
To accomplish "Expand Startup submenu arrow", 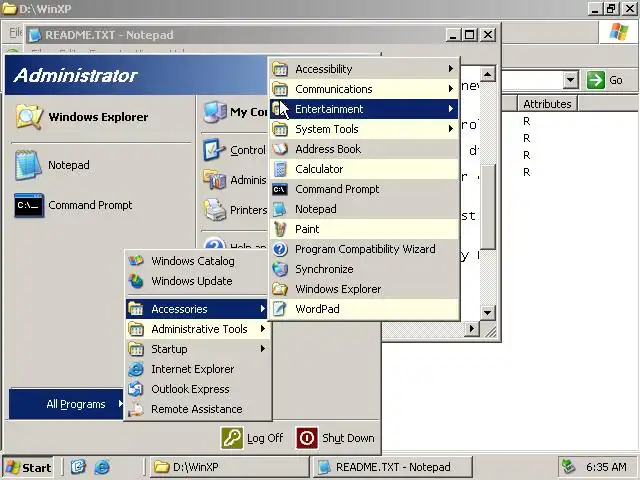I will click(263, 349).
